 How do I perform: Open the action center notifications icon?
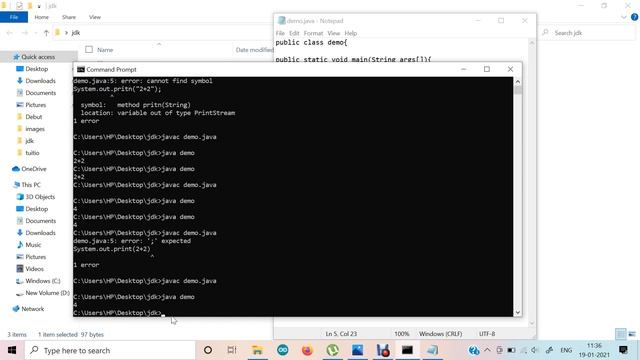tap(623, 350)
